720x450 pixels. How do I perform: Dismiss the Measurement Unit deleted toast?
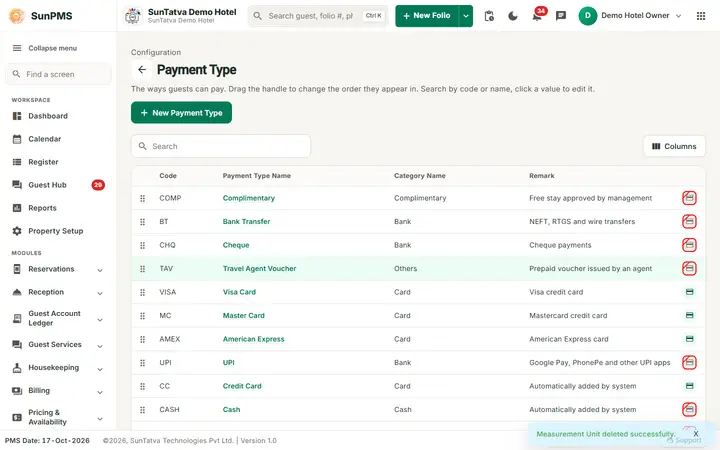click(696, 434)
